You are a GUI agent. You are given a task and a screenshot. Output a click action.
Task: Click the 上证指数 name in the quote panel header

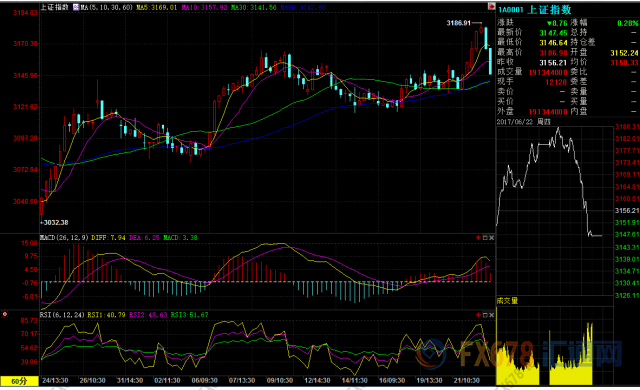[549, 9]
